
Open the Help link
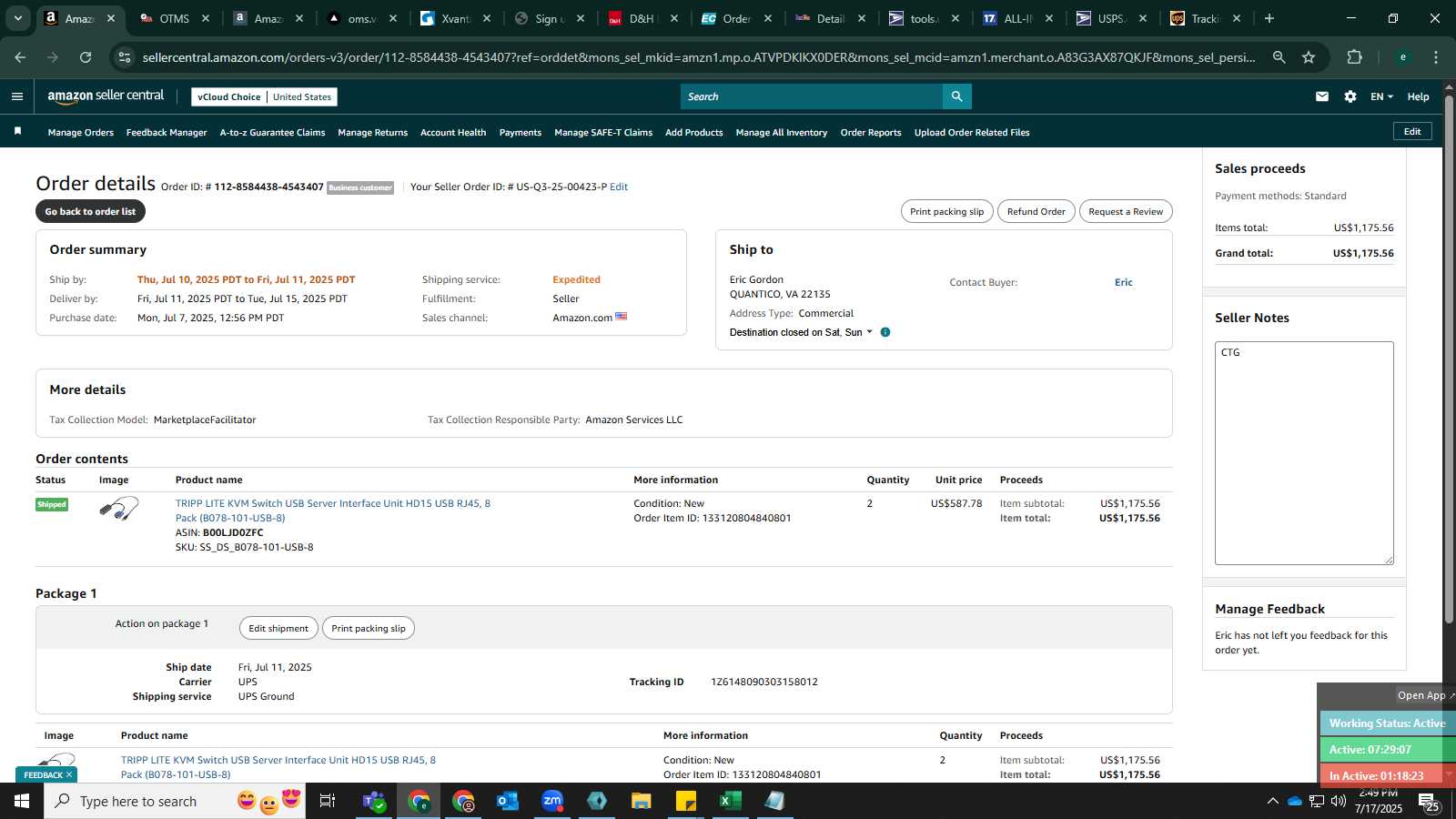pyautogui.click(x=1418, y=96)
